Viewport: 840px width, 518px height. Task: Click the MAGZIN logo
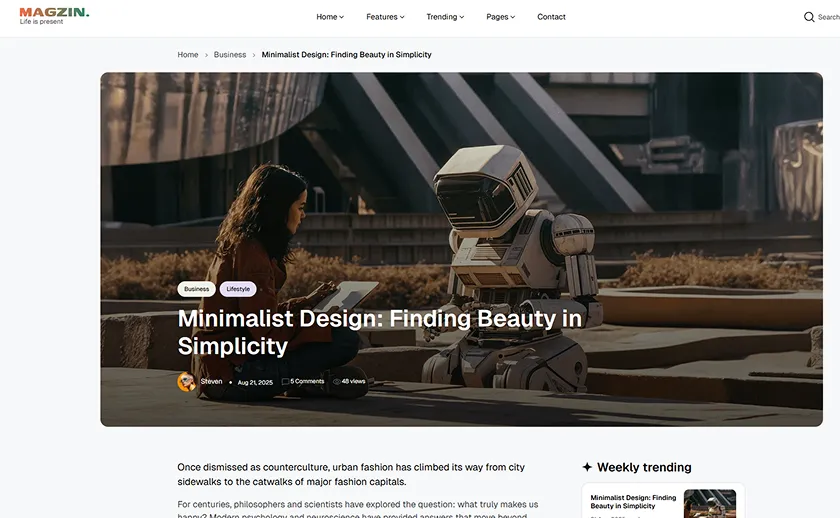click(x=54, y=15)
